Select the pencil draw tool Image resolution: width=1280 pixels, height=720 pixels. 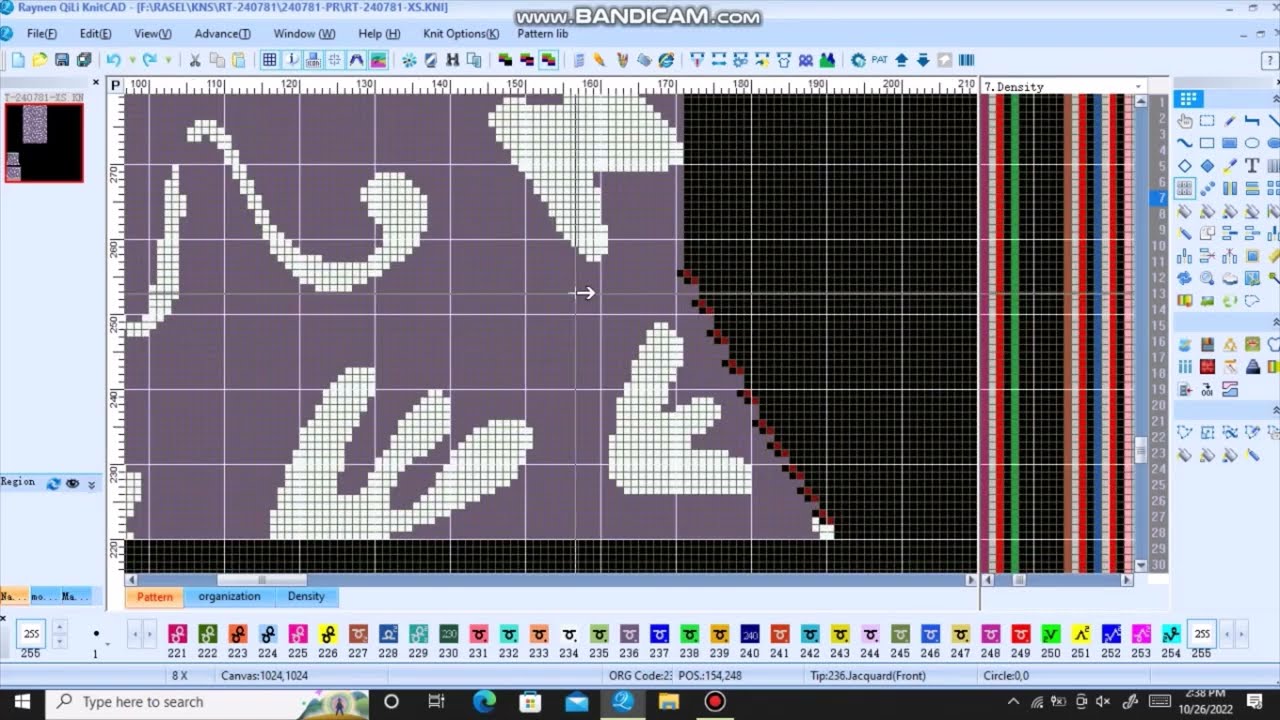[x=1230, y=121]
